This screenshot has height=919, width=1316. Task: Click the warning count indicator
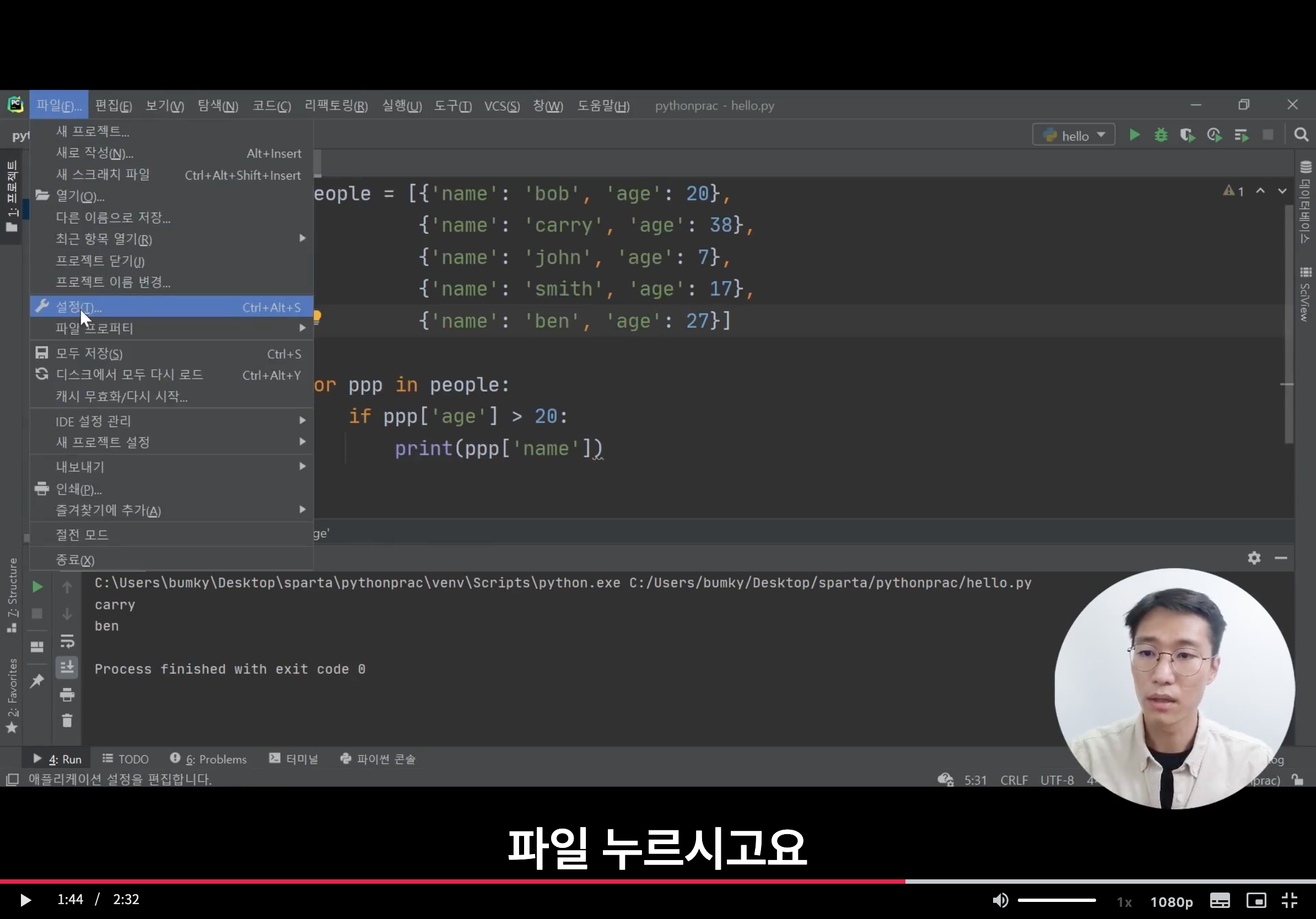point(1233,191)
